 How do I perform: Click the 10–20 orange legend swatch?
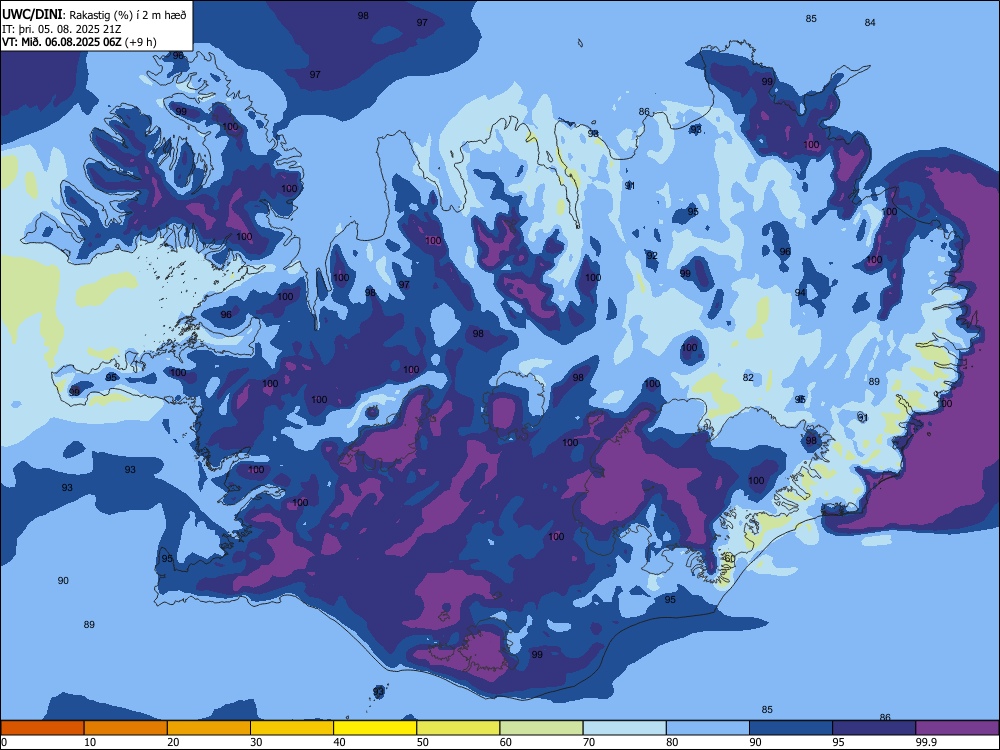click(x=126, y=728)
